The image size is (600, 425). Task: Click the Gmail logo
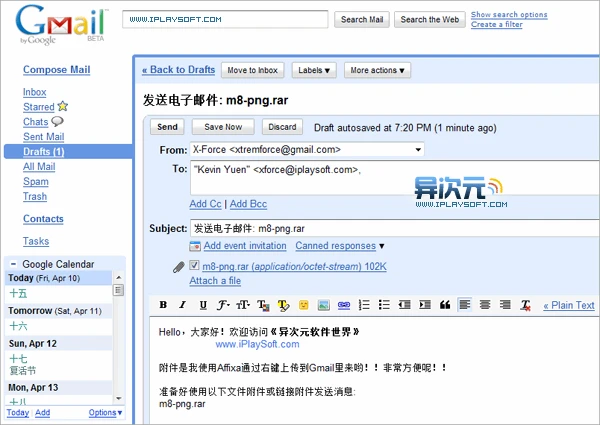coord(61,24)
